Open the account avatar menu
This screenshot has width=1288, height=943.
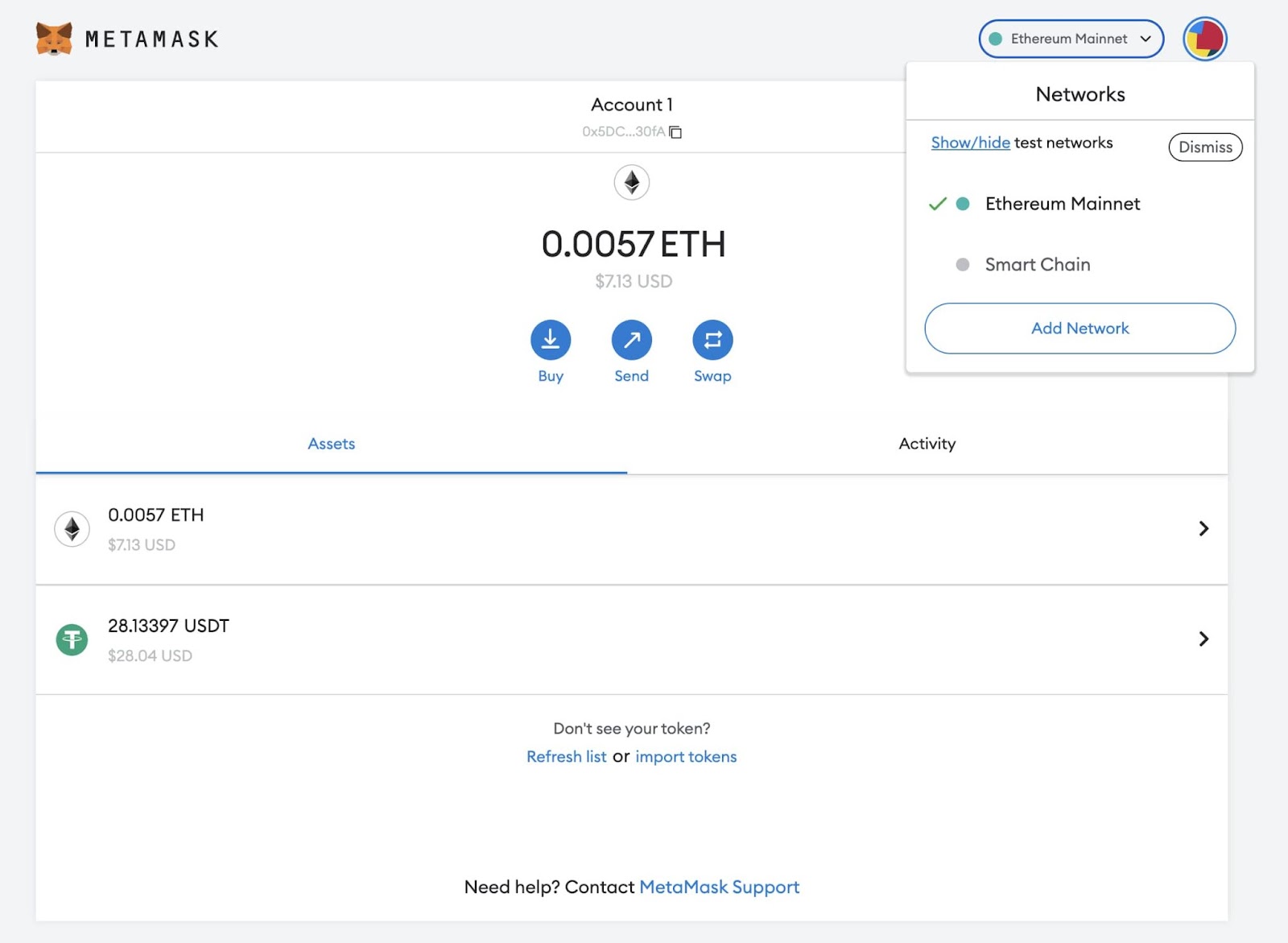click(1204, 39)
